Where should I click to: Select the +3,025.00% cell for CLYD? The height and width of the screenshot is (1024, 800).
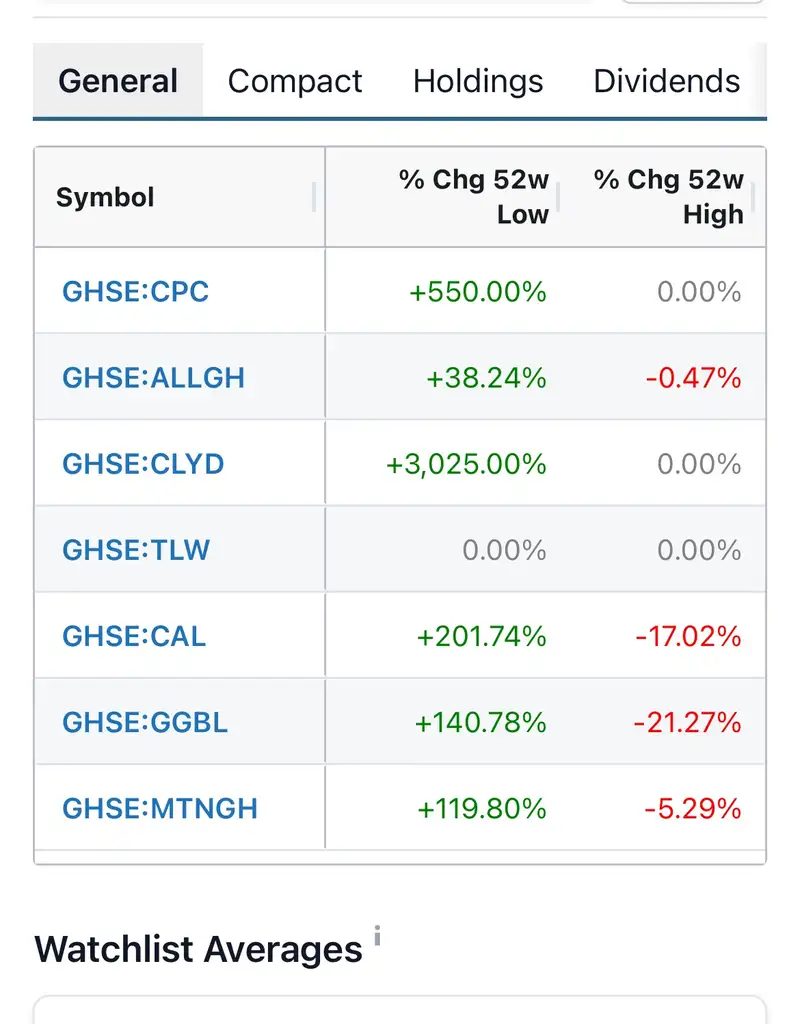tap(466, 464)
